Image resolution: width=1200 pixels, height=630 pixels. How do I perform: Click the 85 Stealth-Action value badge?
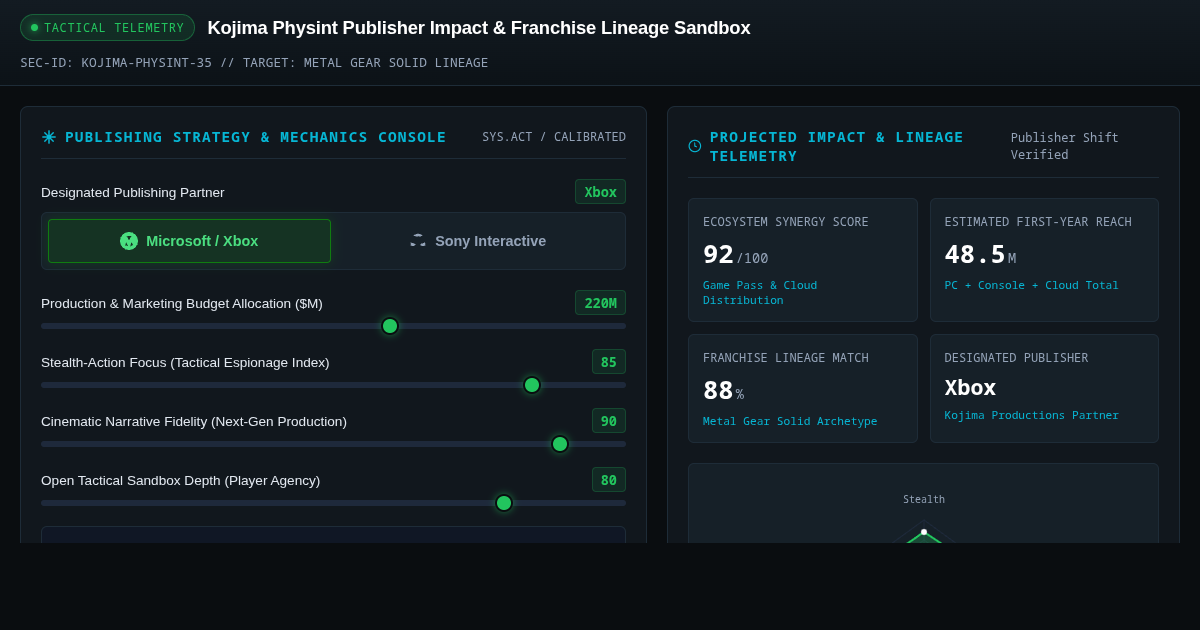tap(609, 362)
